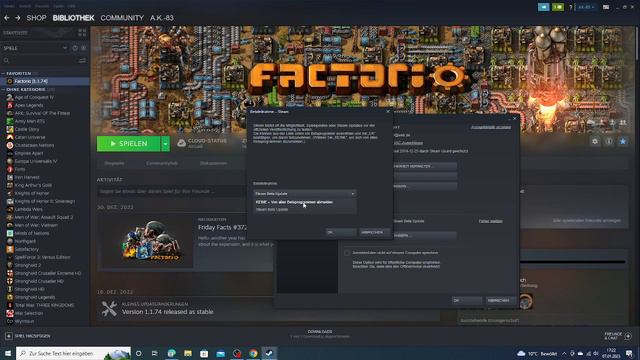This screenshot has height=360, width=640.
Task: Open Version 1.1.74 released as stable
Action: (x=167, y=312)
